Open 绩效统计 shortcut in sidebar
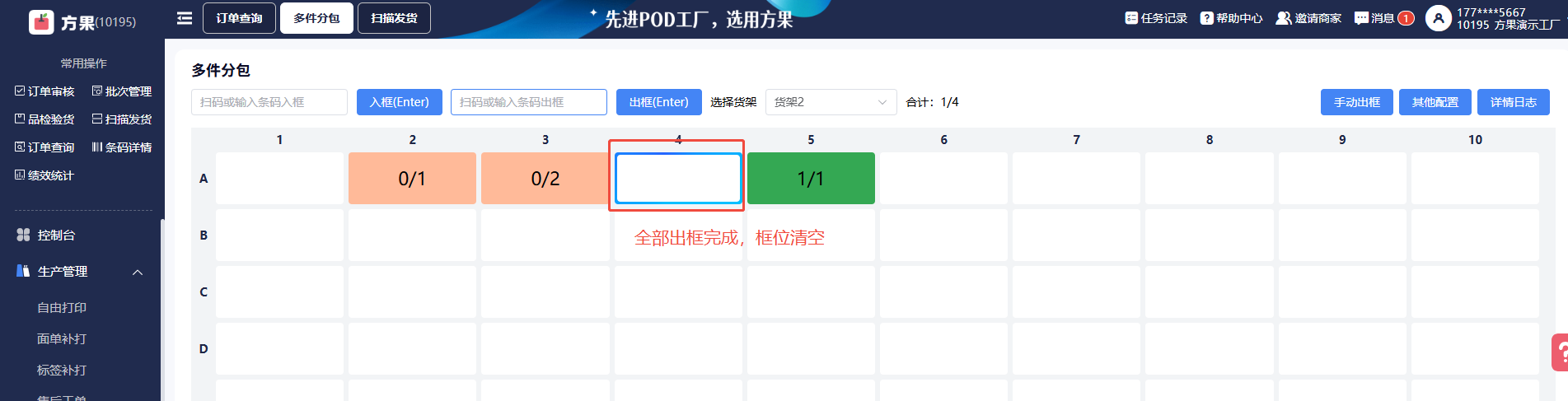 44,175
